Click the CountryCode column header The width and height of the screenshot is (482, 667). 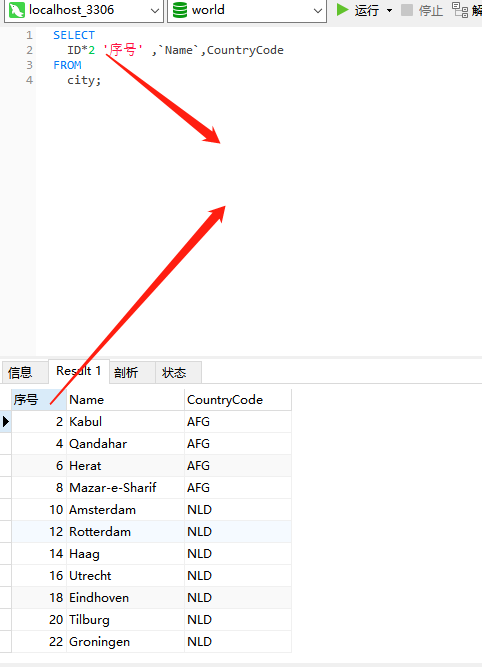pos(238,399)
